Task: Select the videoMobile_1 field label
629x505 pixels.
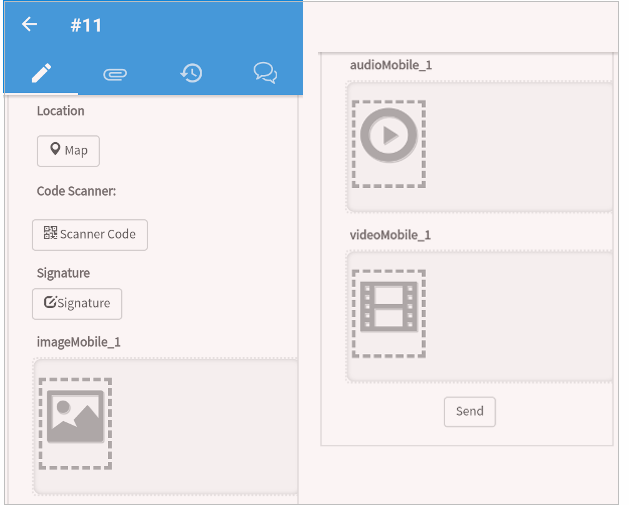Action: pyautogui.click(x=390, y=235)
